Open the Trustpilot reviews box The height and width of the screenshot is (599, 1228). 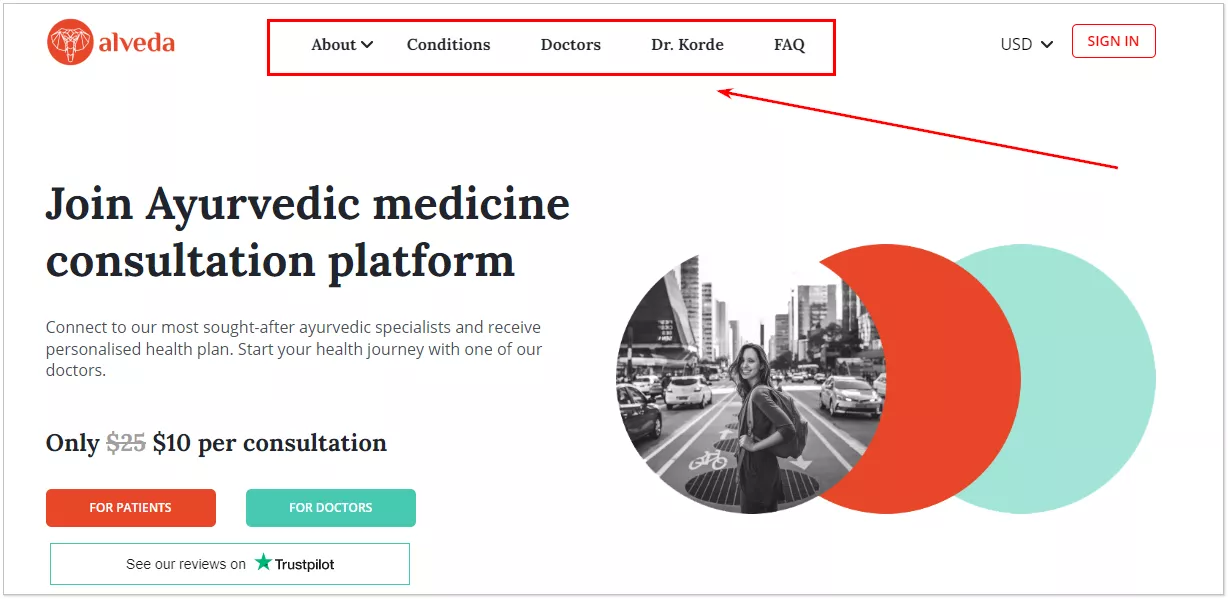click(230, 564)
